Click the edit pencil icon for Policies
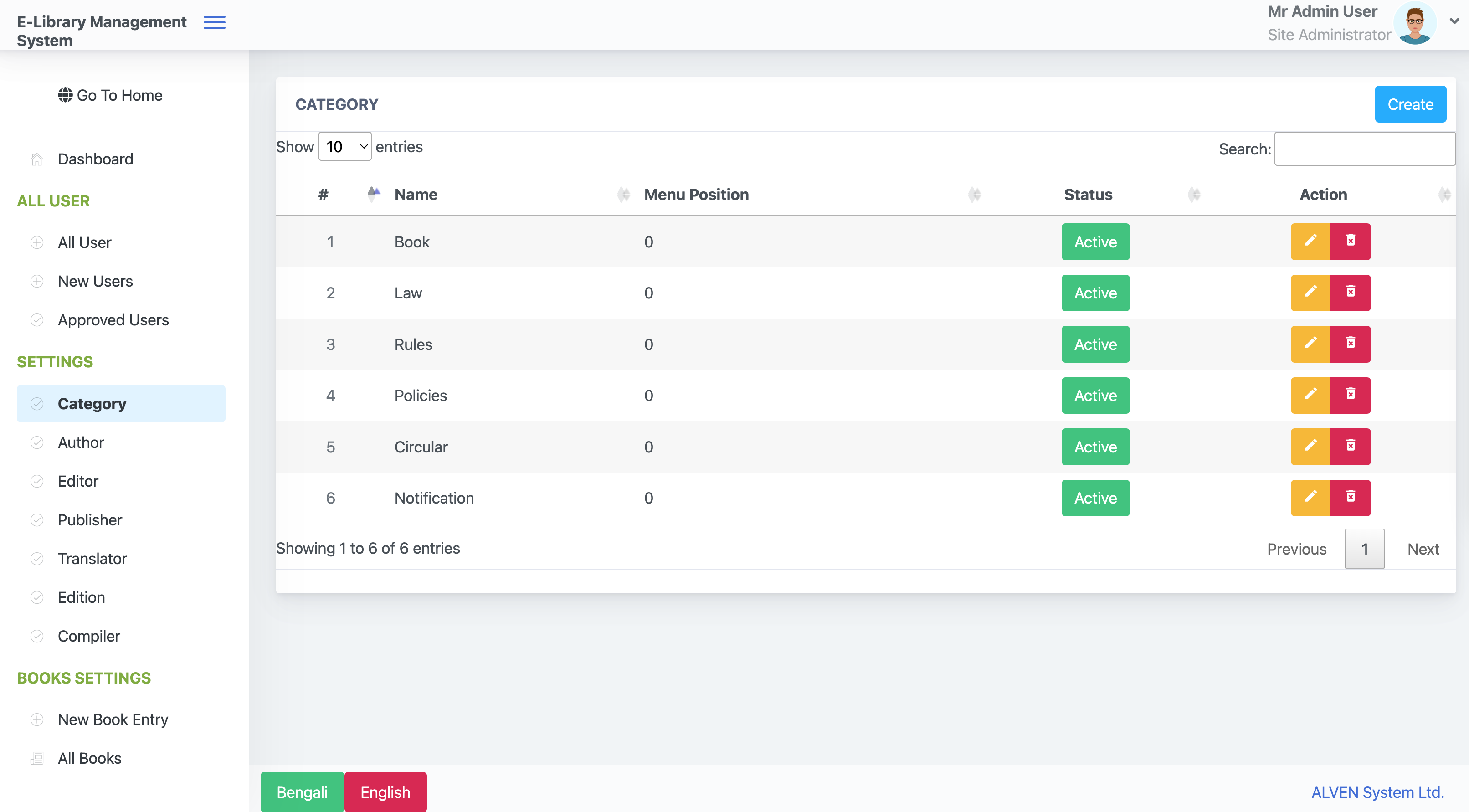 tap(1310, 395)
